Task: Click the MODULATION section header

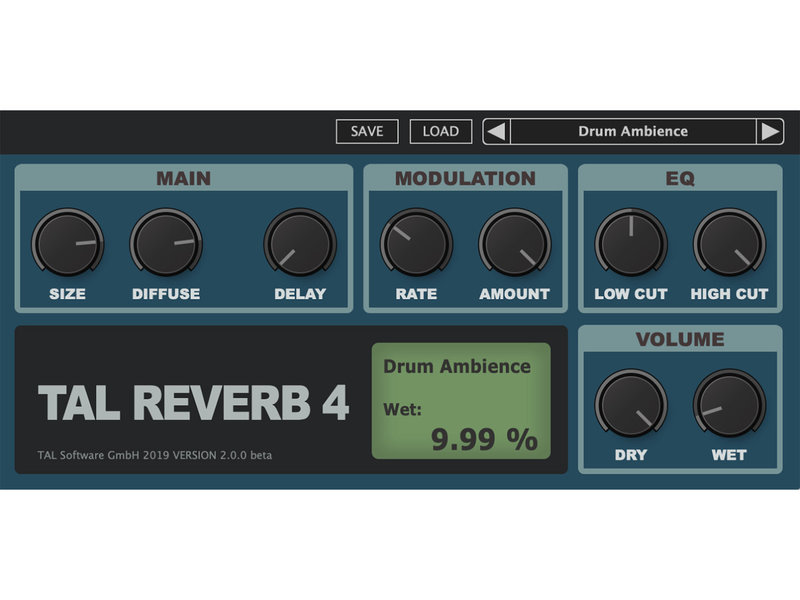Action: [x=465, y=179]
